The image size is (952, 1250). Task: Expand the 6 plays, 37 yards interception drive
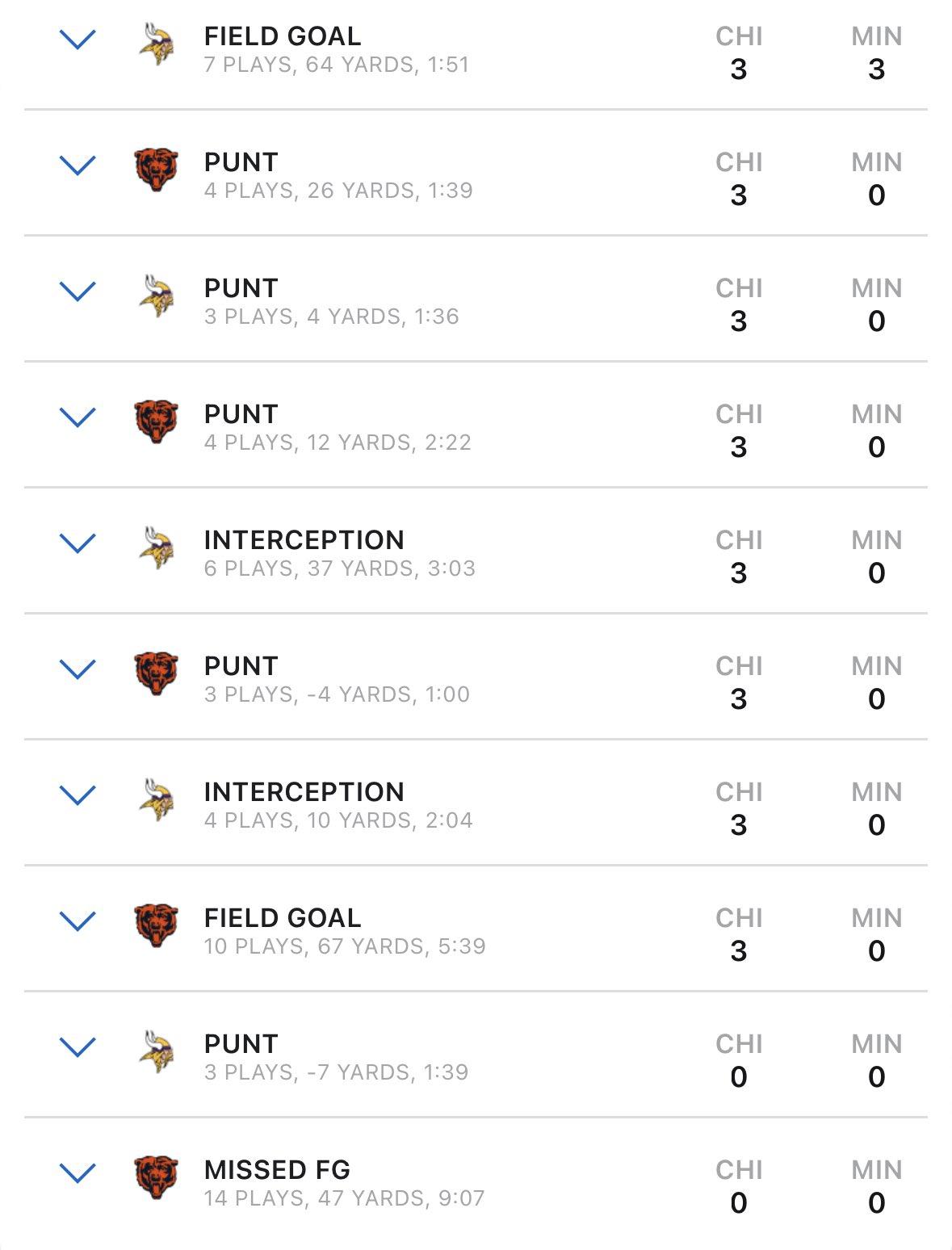78,543
